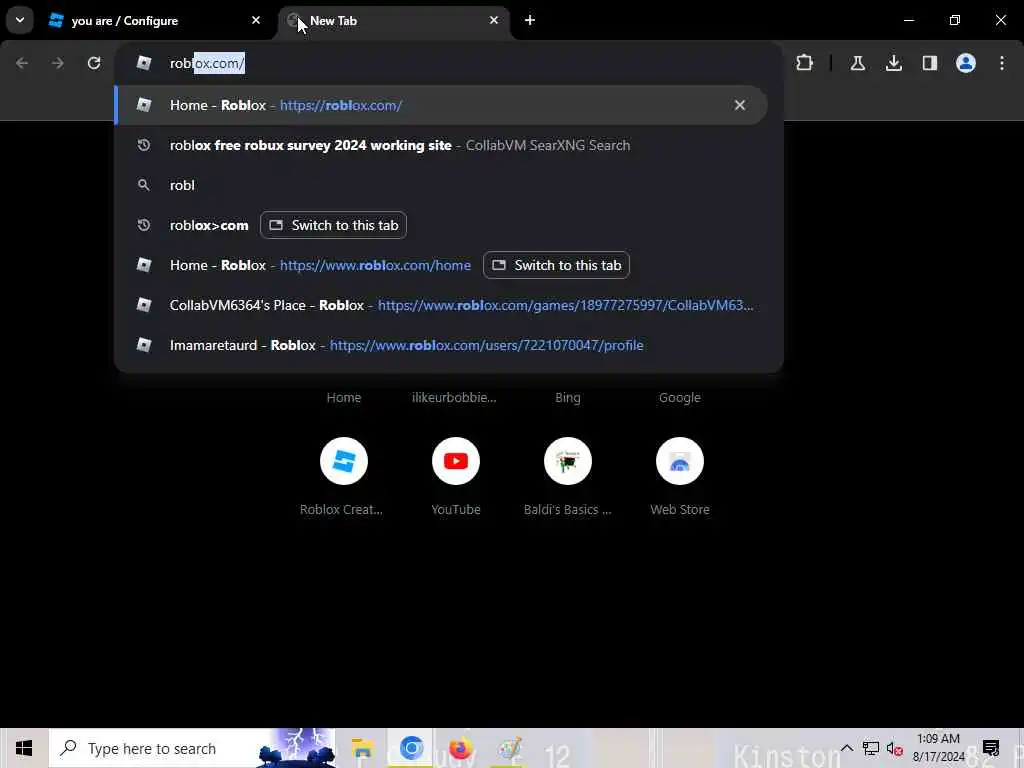Click the Home shortcut label
This screenshot has height=768, width=1024.
(344, 398)
